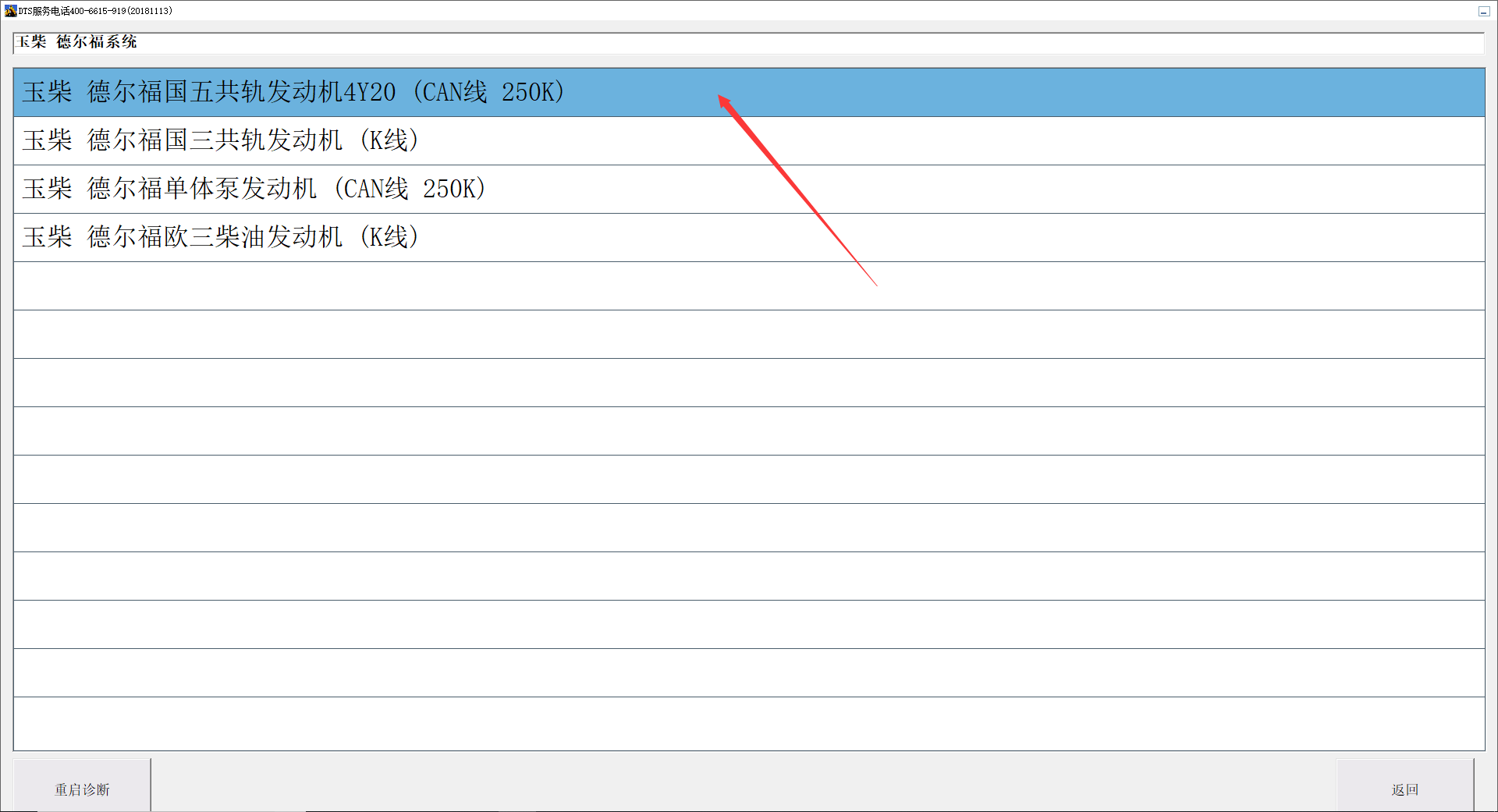Minimize the DTS window
The width and height of the screenshot is (1498, 812).
1483,11
